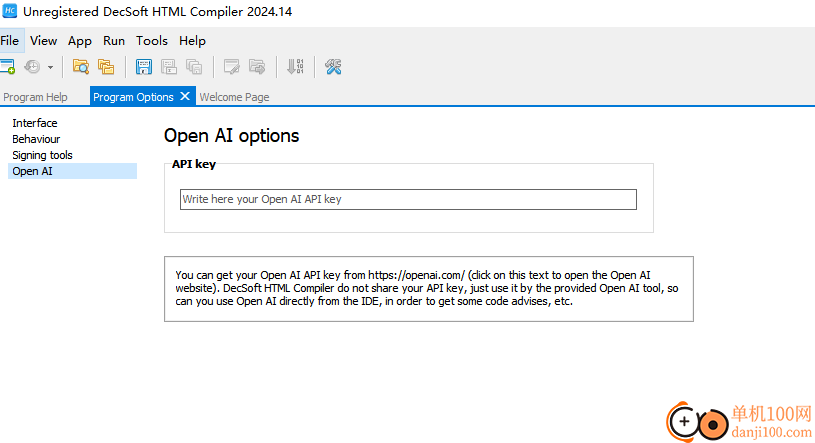This screenshot has height=443, width=815.
Task: Click the double folders toolbar icon
Action: click(106, 67)
